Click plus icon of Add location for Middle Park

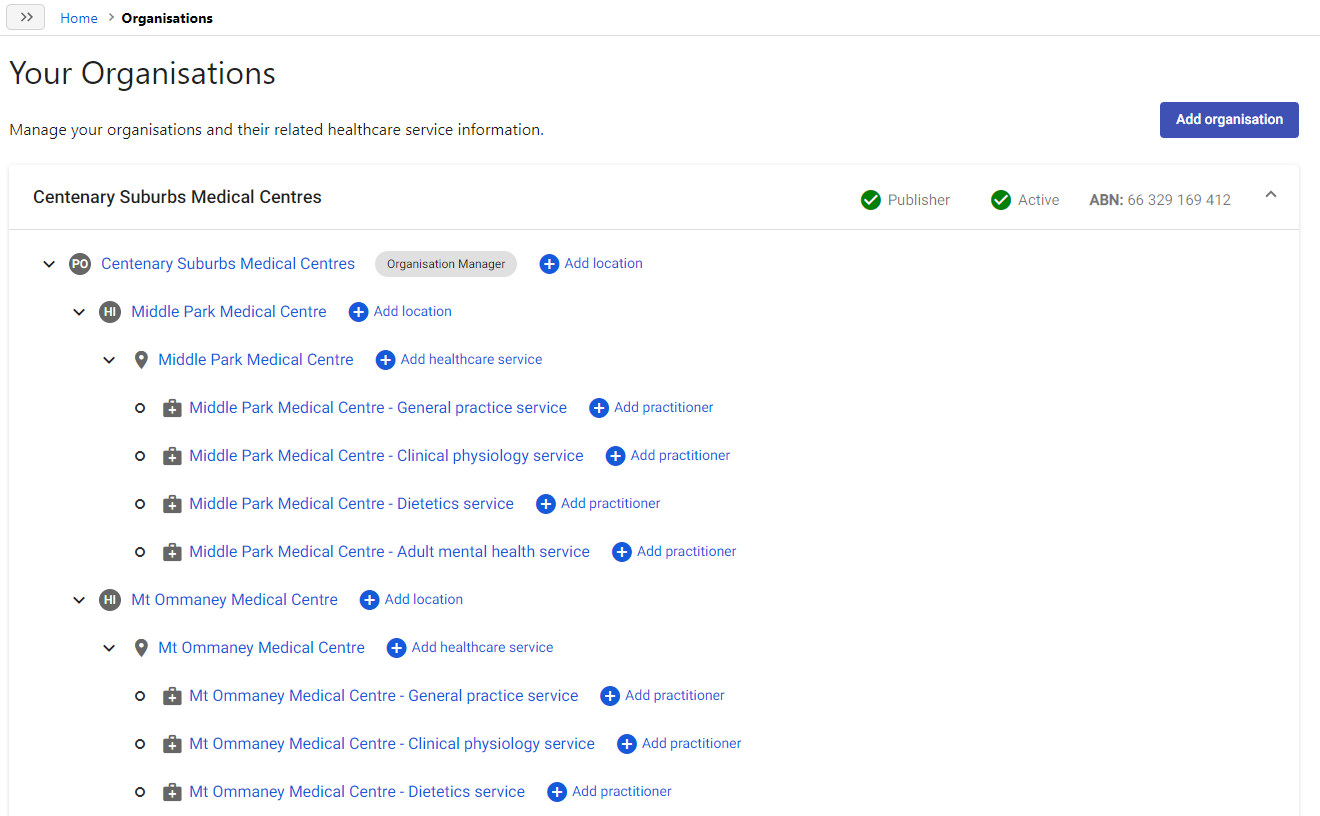click(x=358, y=312)
